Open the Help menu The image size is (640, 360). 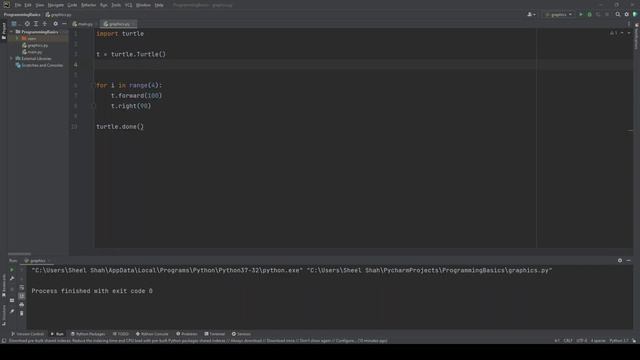tap(159, 5)
